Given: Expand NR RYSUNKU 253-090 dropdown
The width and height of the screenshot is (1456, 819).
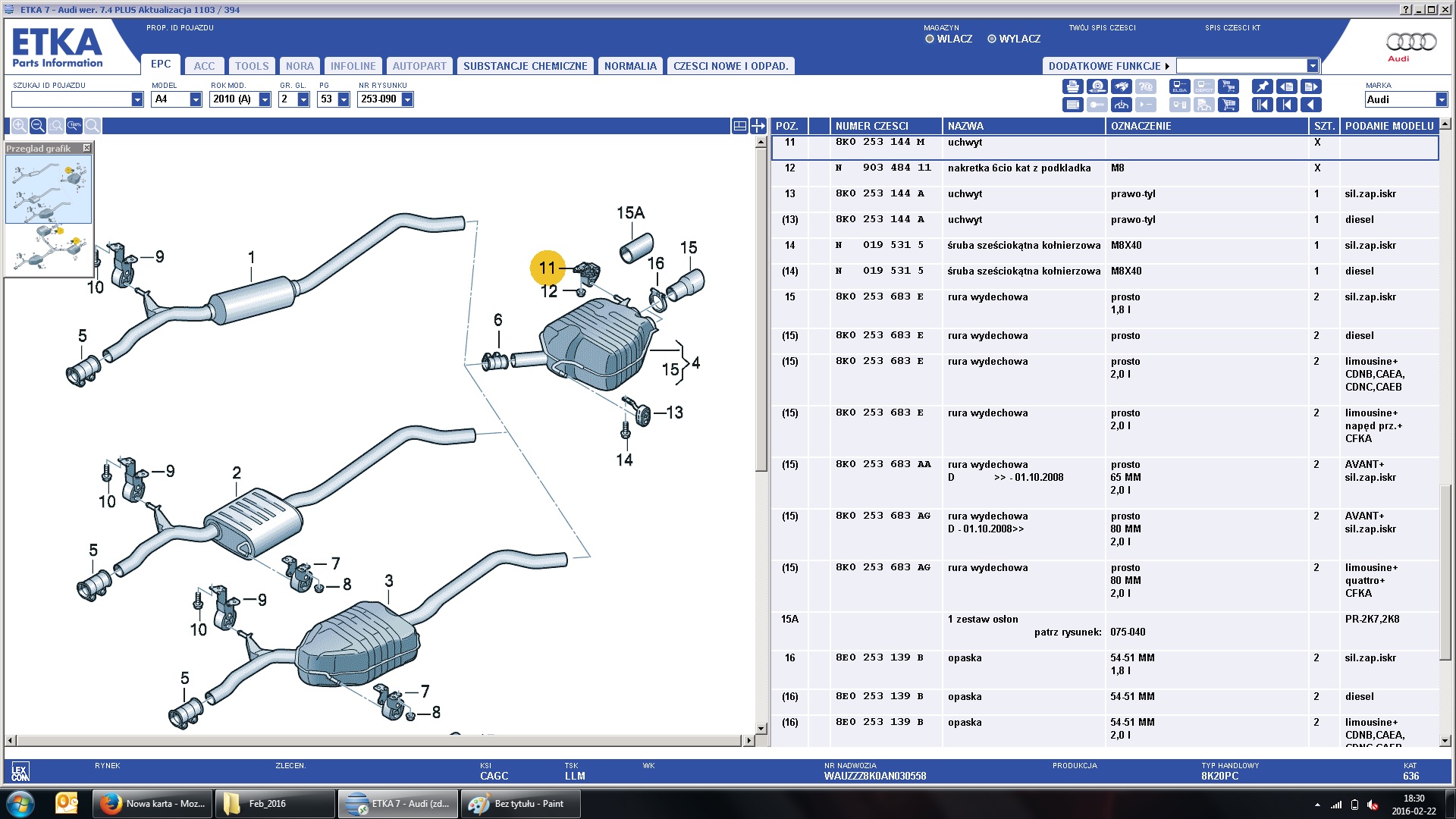Looking at the screenshot, I should click(407, 99).
